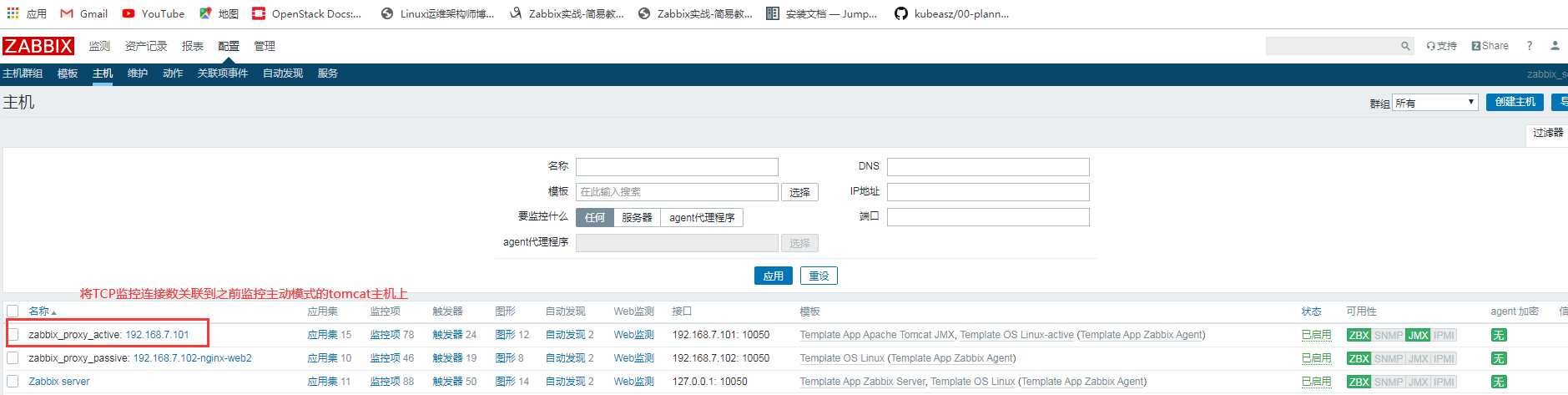
Task: Click the 创建主机 button
Action: click(1515, 102)
